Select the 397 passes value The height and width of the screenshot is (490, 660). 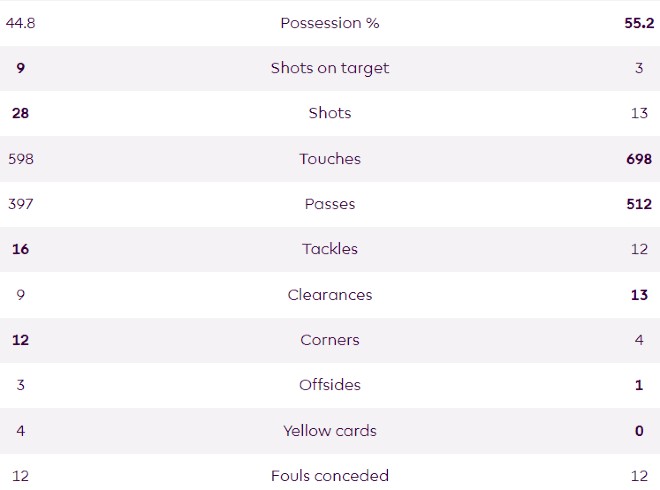tap(21, 204)
